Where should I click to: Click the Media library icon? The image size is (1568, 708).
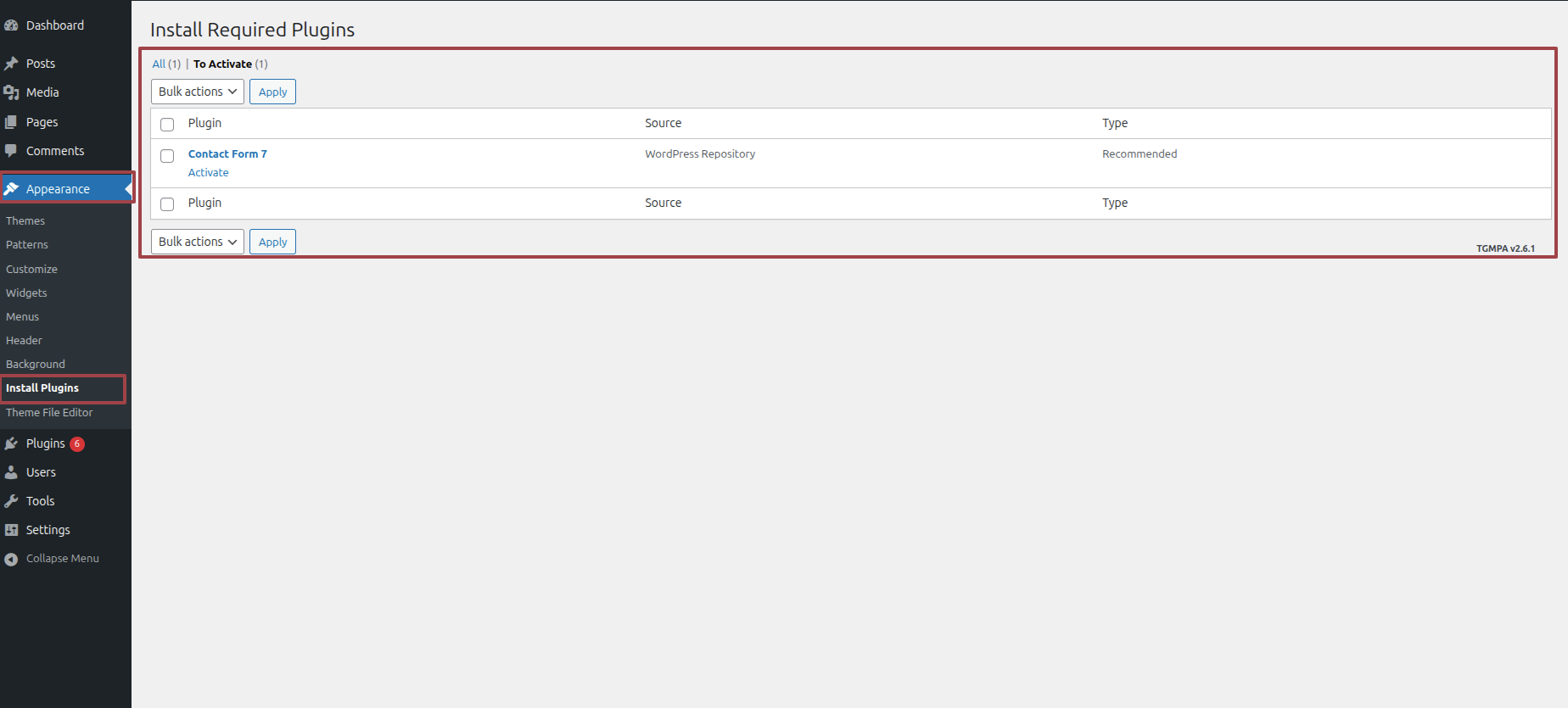click(11, 92)
